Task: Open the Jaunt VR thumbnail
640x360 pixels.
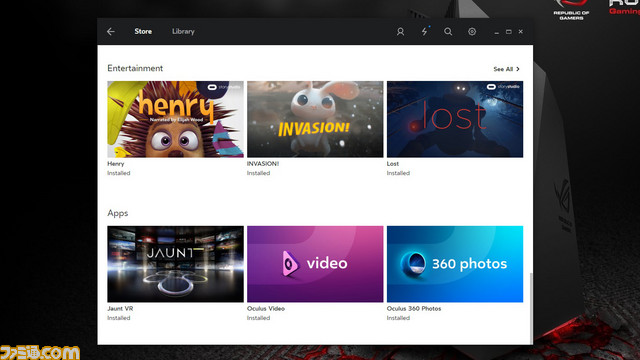Action: coord(176,264)
